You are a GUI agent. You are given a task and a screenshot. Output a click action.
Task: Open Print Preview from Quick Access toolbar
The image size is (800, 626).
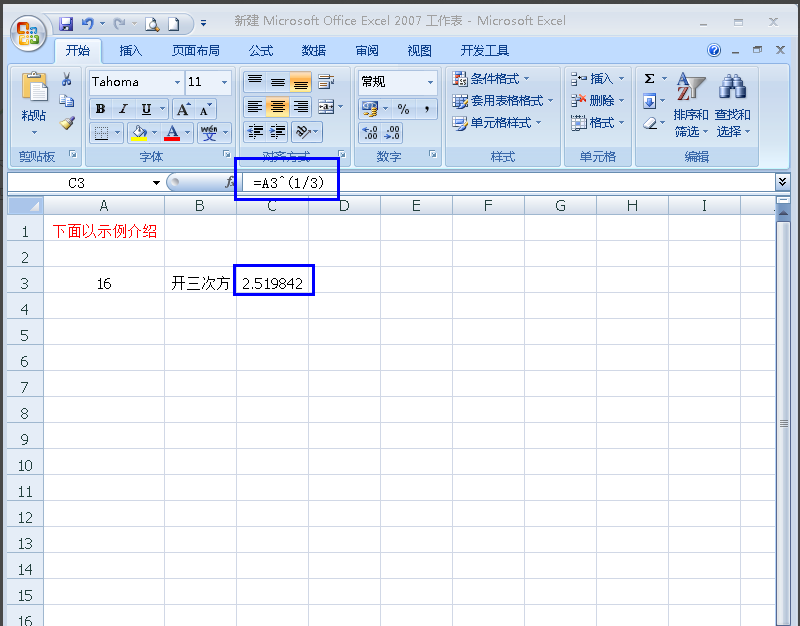point(152,23)
